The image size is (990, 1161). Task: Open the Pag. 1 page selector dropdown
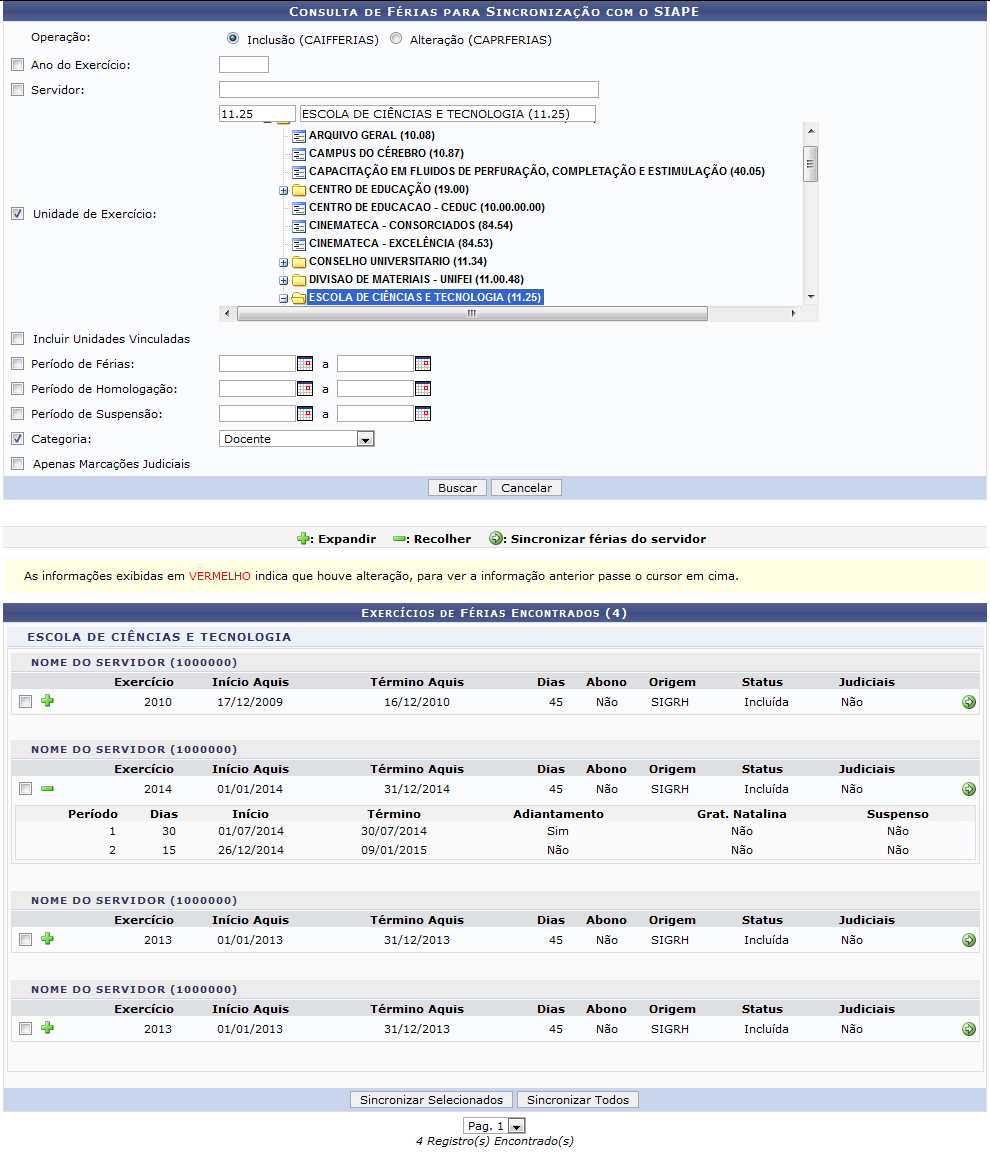click(x=516, y=1126)
